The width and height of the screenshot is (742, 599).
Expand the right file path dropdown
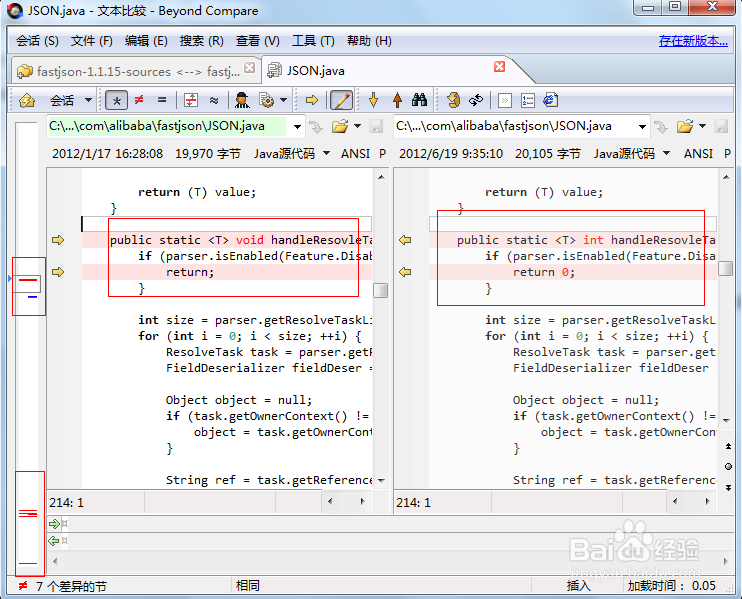click(642, 126)
